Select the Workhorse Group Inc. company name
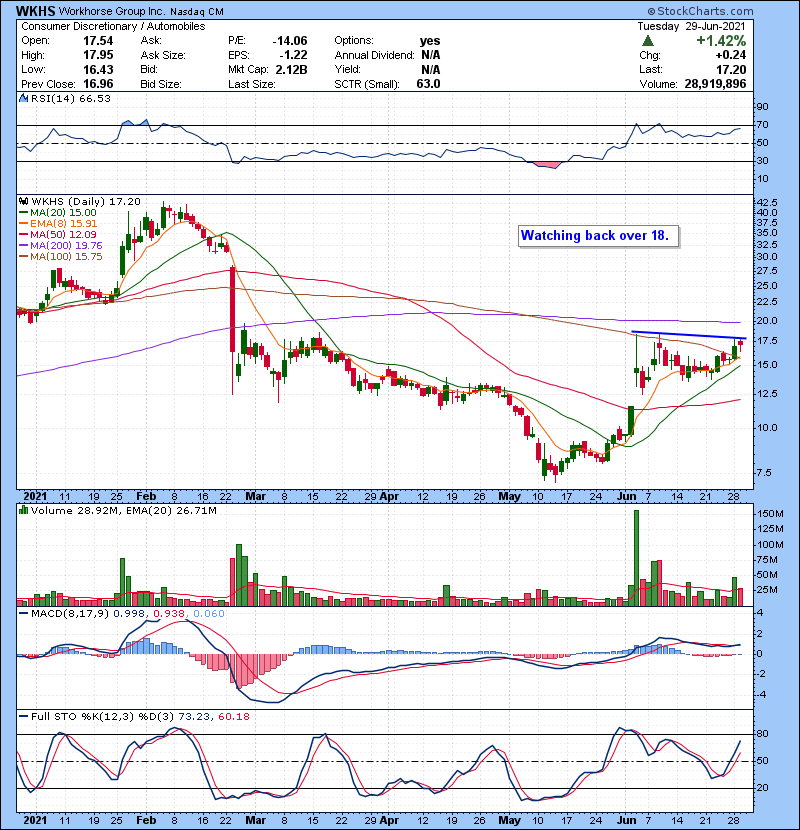Image resolution: width=800 pixels, height=830 pixels. (x=111, y=11)
